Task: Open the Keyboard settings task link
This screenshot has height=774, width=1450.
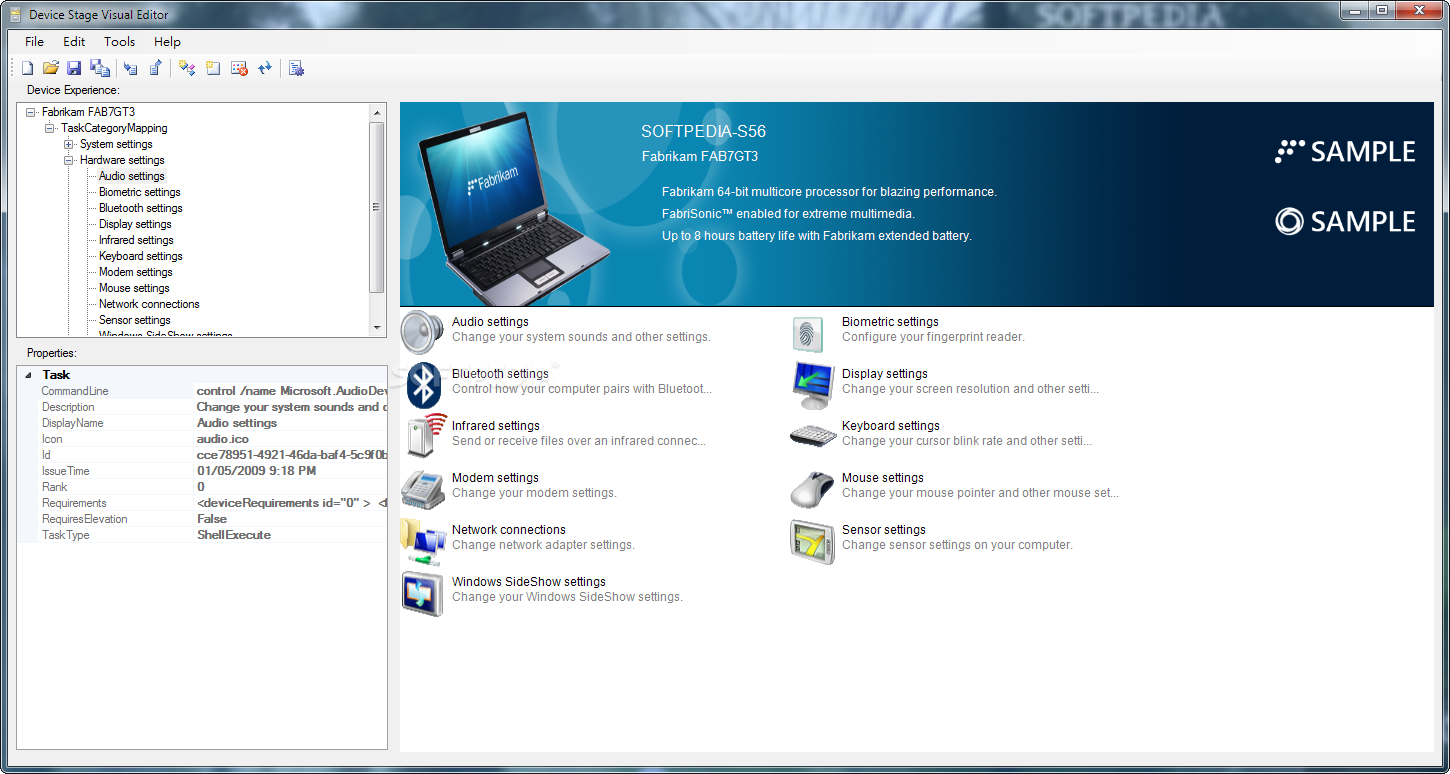Action: 891,426
